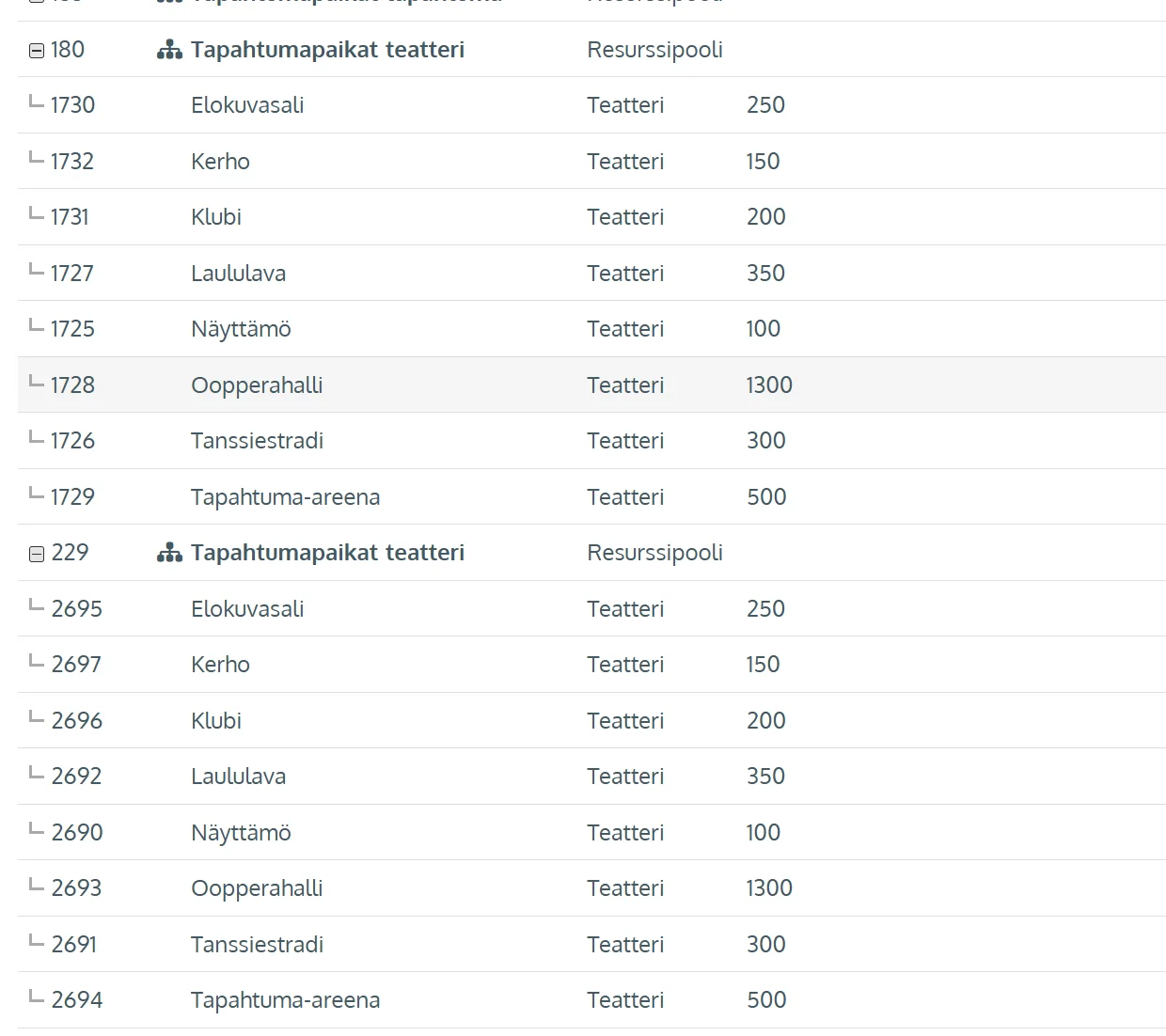Viewport: 1166px width, 1036px height.
Task: Click capacity 1300 in row 2693
Action: (x=769, y=888)
